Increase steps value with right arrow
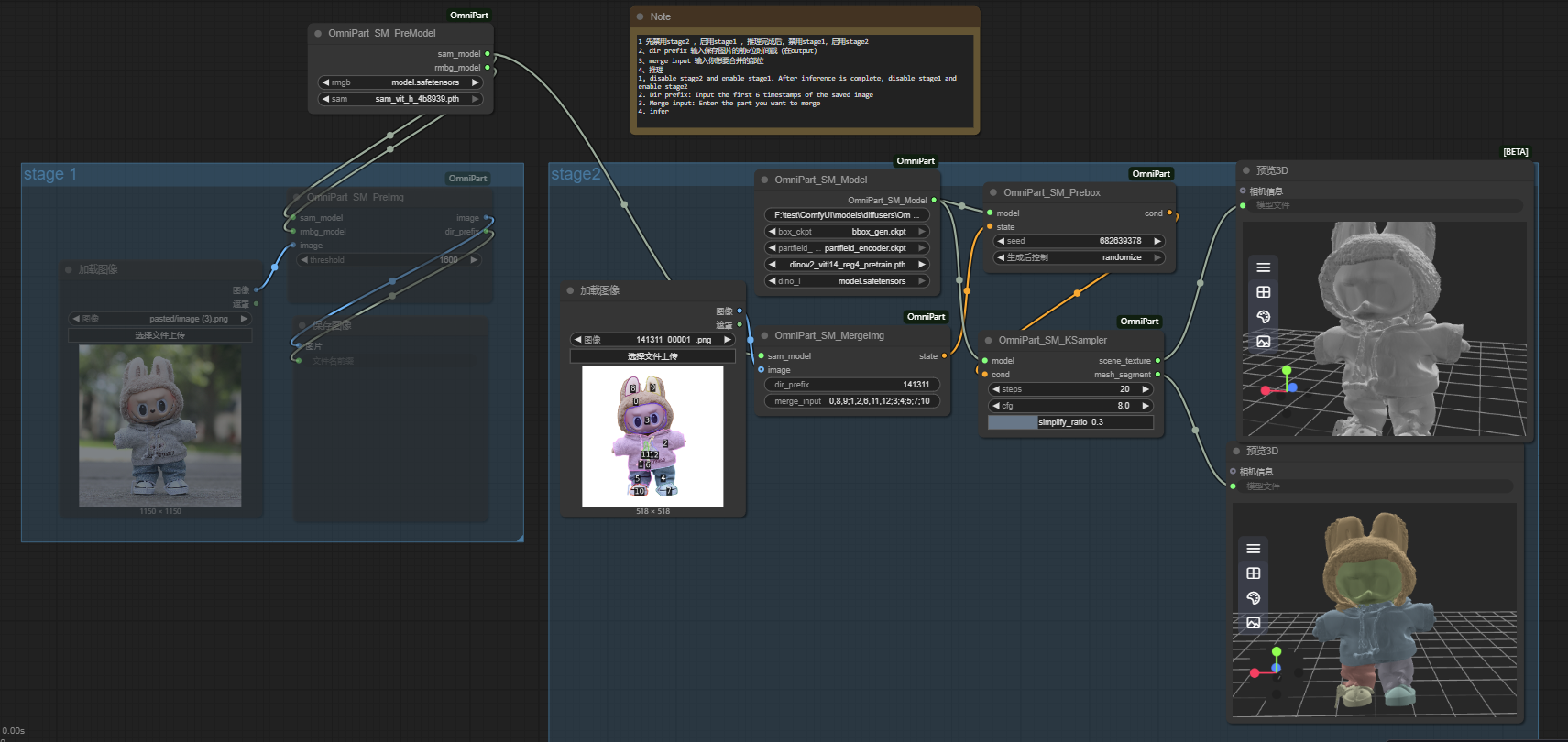 pos(1146,389)
